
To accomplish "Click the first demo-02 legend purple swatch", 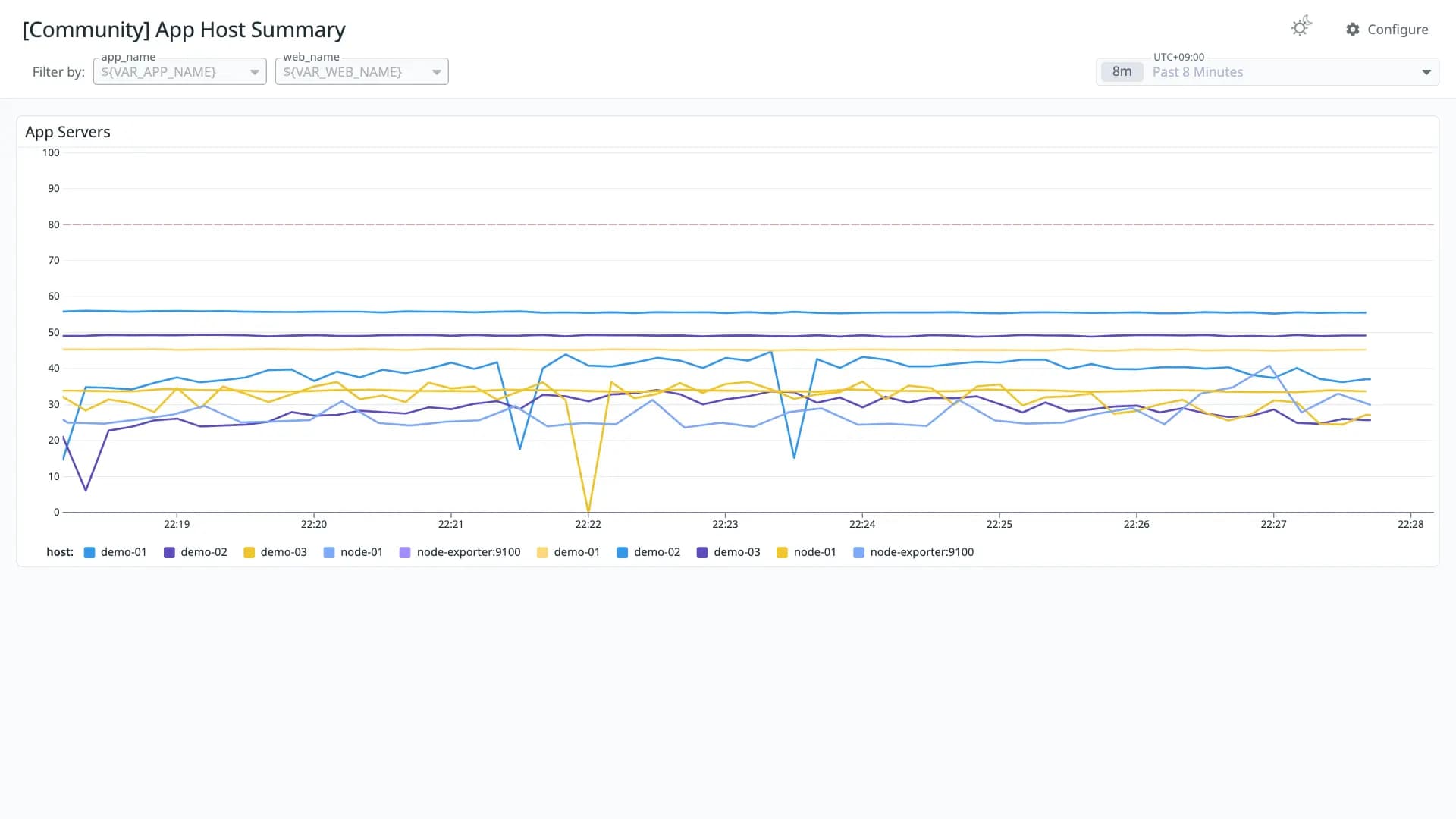I will click(x=170, y=553).
